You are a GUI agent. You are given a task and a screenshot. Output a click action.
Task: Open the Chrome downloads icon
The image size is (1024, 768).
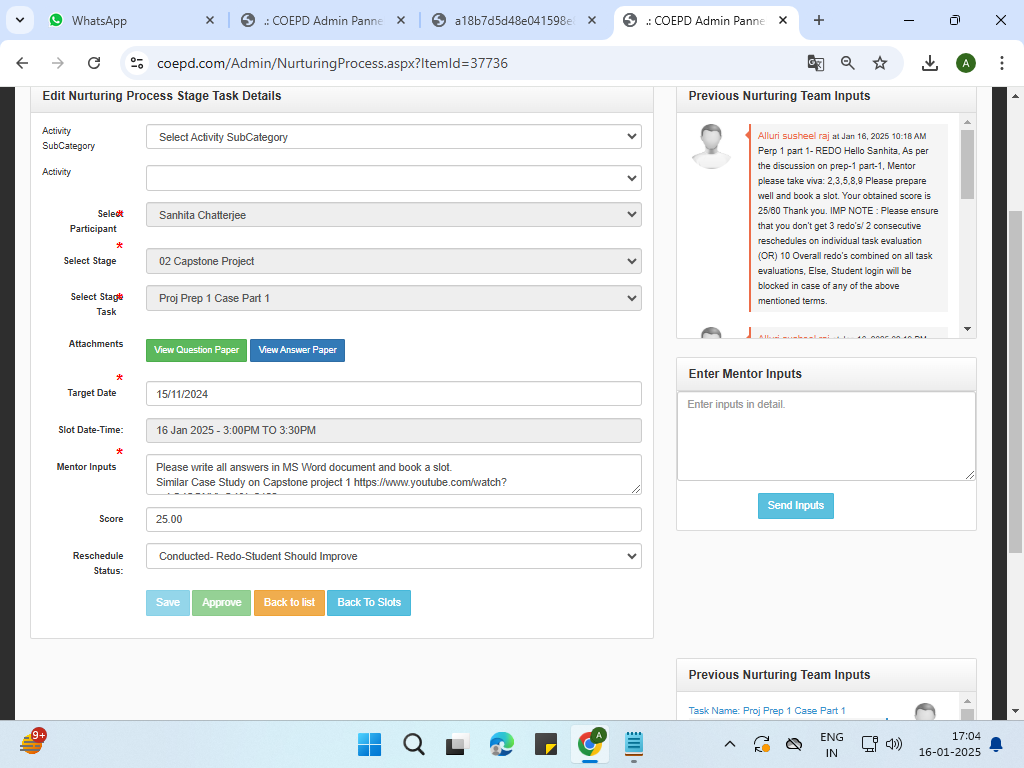tap(929, 63)
